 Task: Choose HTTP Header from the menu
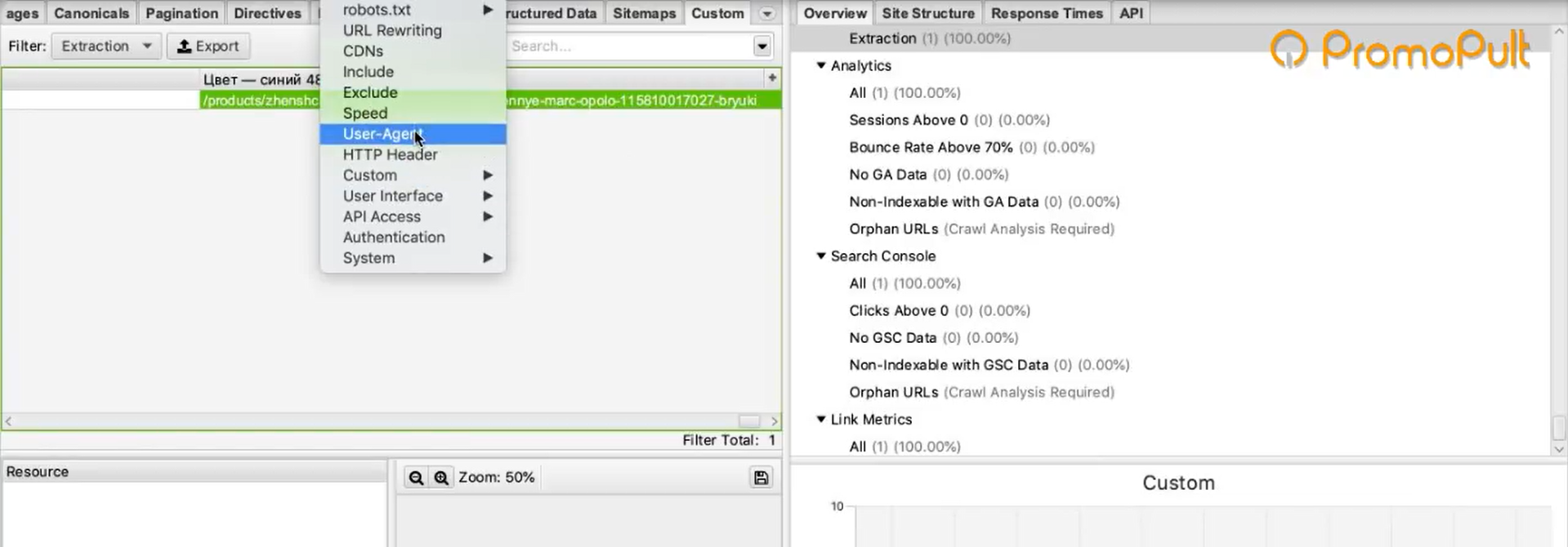[x=390, y=154]
